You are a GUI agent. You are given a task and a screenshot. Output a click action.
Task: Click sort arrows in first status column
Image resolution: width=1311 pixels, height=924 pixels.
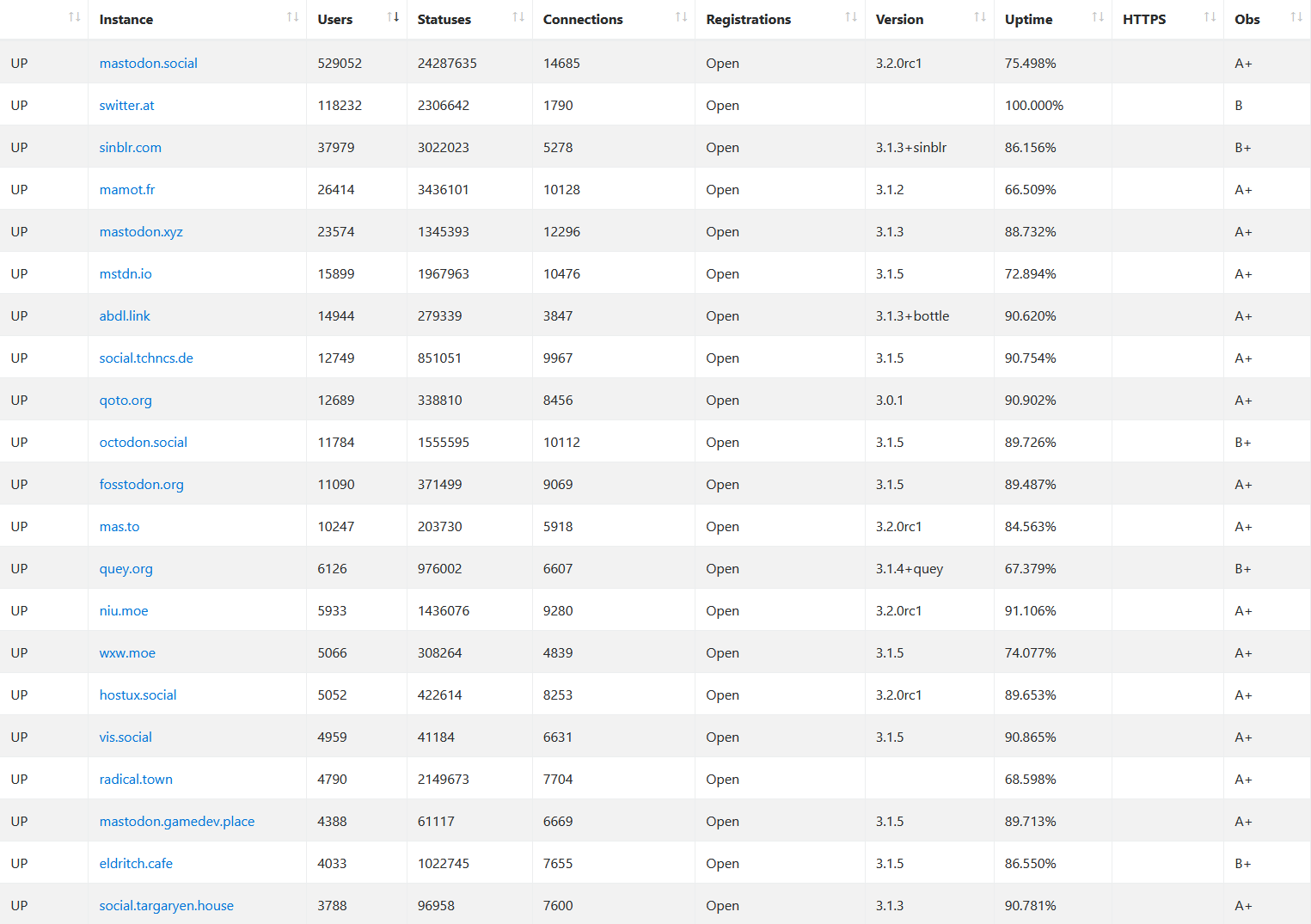tap(74, 17)
